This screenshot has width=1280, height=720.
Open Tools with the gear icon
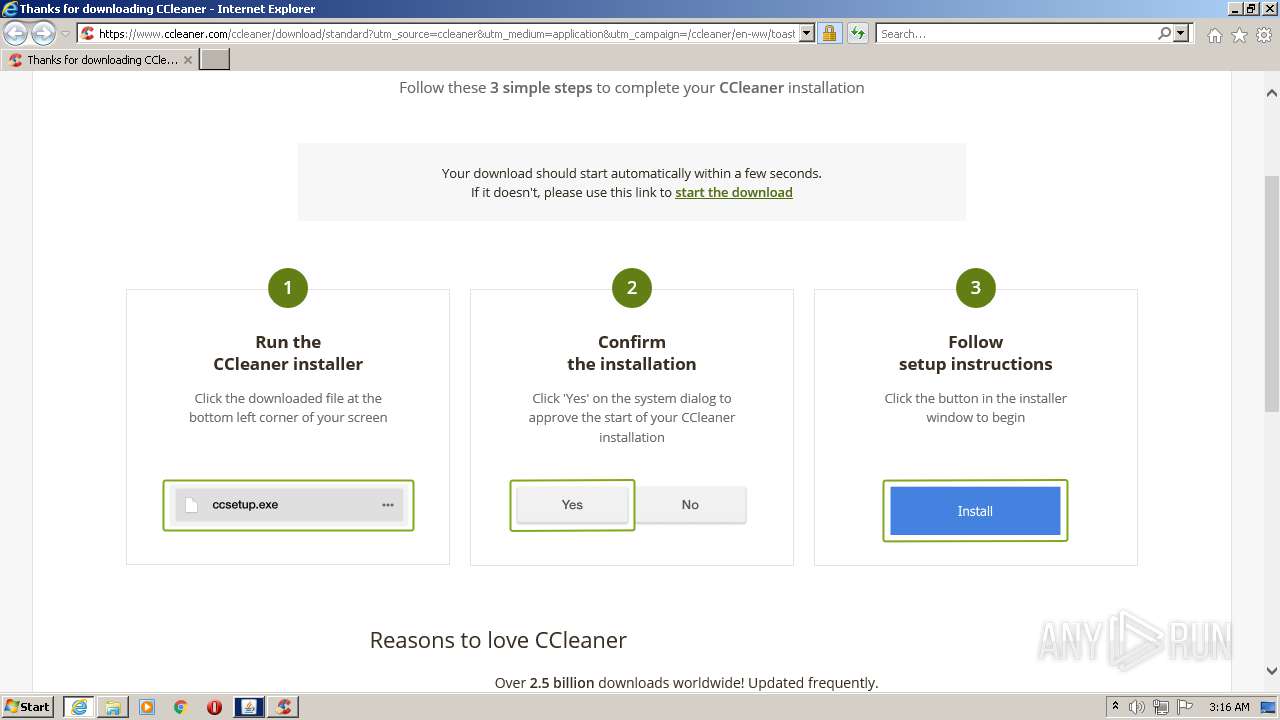pyautogui.click(x=1264, y=35)
